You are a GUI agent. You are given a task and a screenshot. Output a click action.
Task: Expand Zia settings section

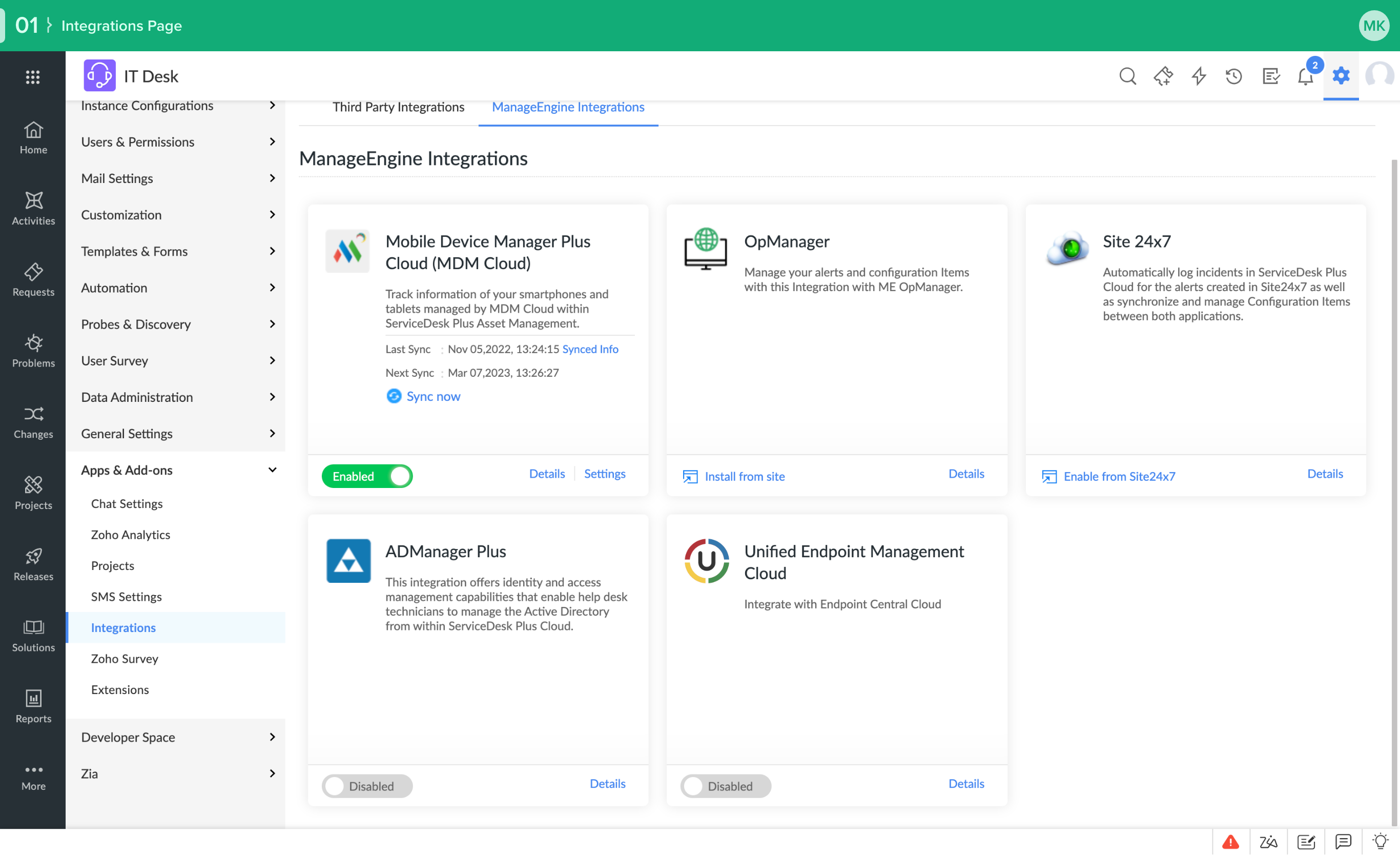[176, 773]
